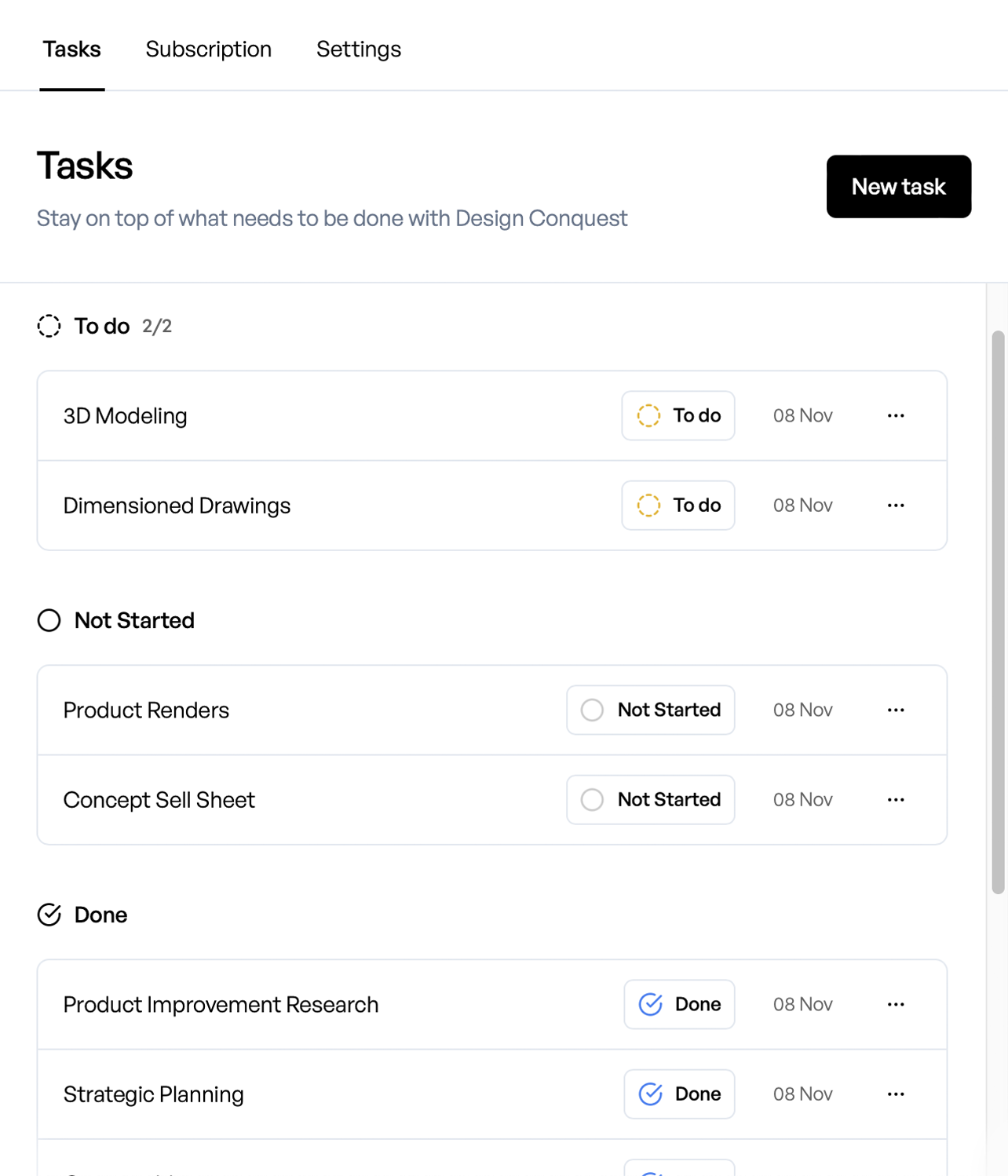Click the Not Started section heading
This screenshot has width=1008, height=1176.
point(134,620)
